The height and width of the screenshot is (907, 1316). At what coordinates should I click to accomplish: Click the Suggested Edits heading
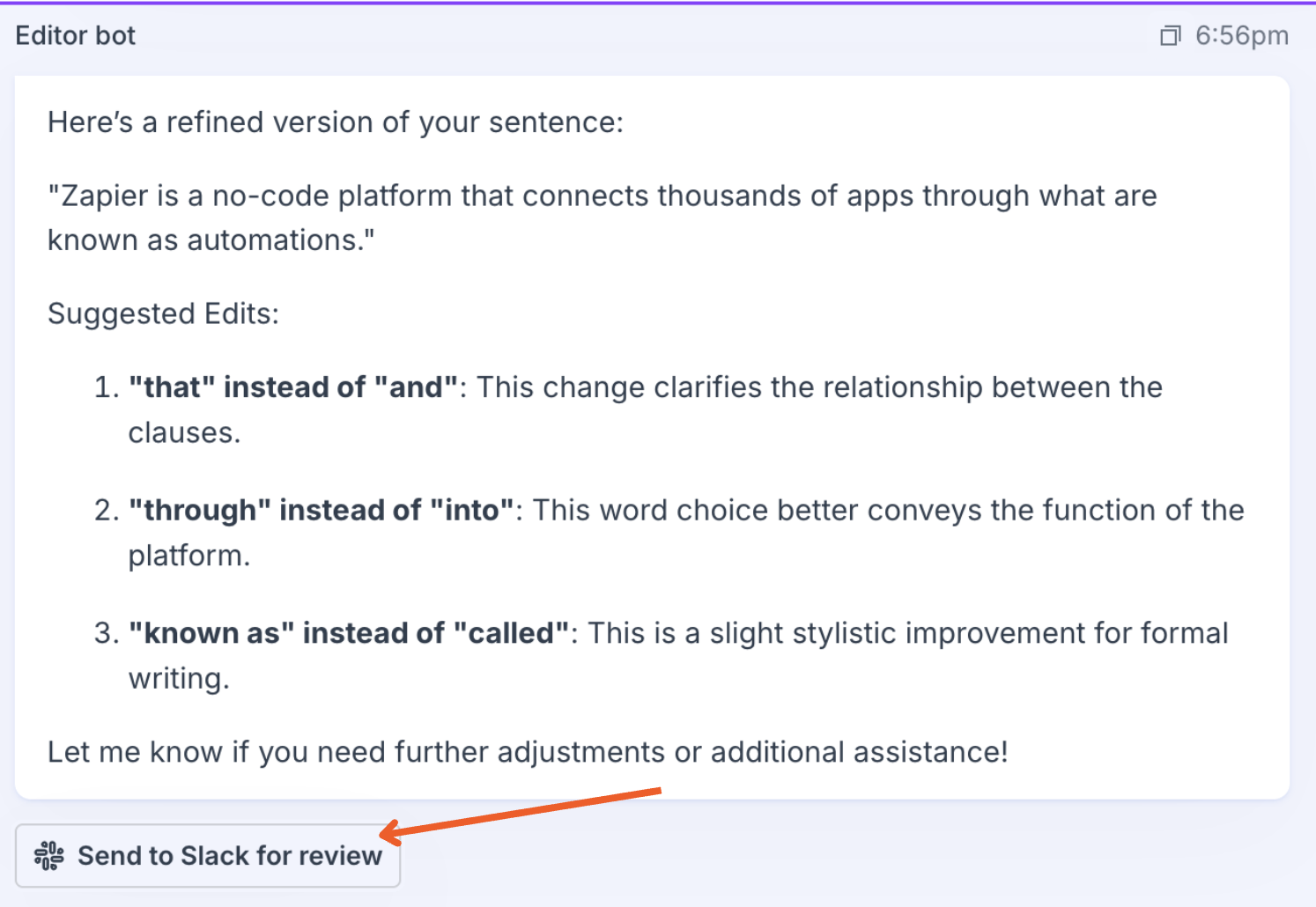pos(163,313)
